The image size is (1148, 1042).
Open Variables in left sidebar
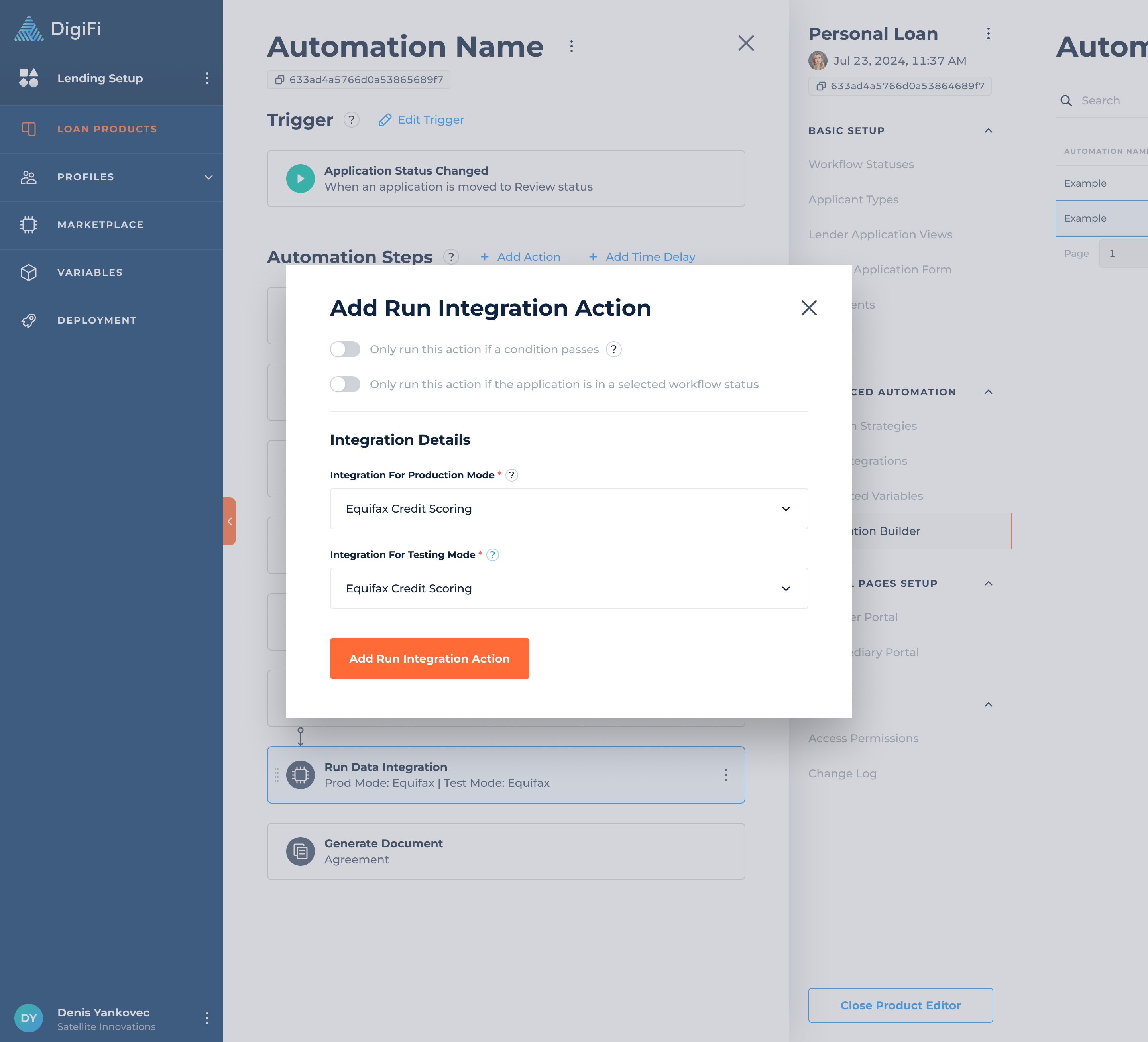tap(90, 272)
